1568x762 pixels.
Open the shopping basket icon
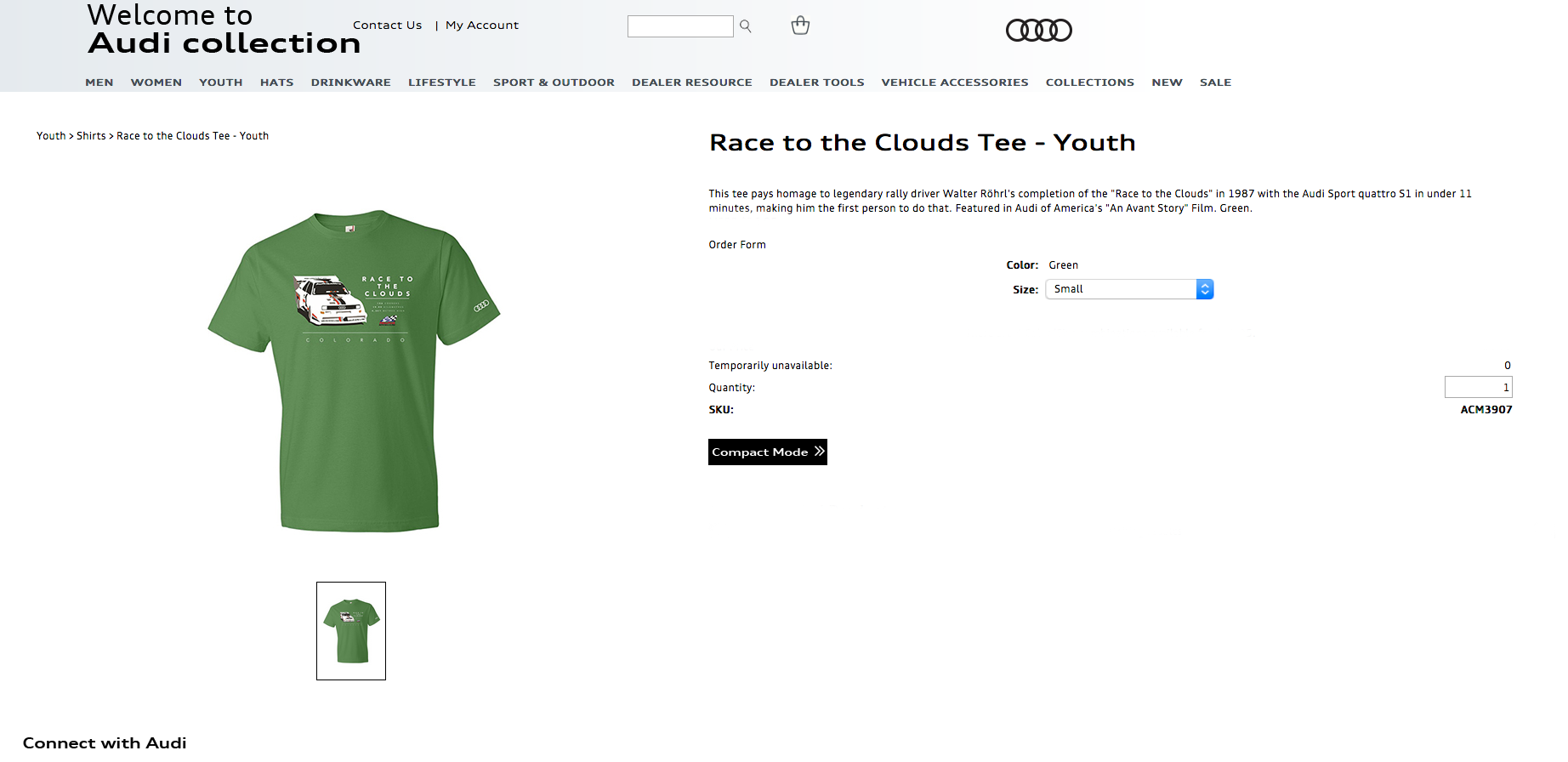click(x=800, y=26)
